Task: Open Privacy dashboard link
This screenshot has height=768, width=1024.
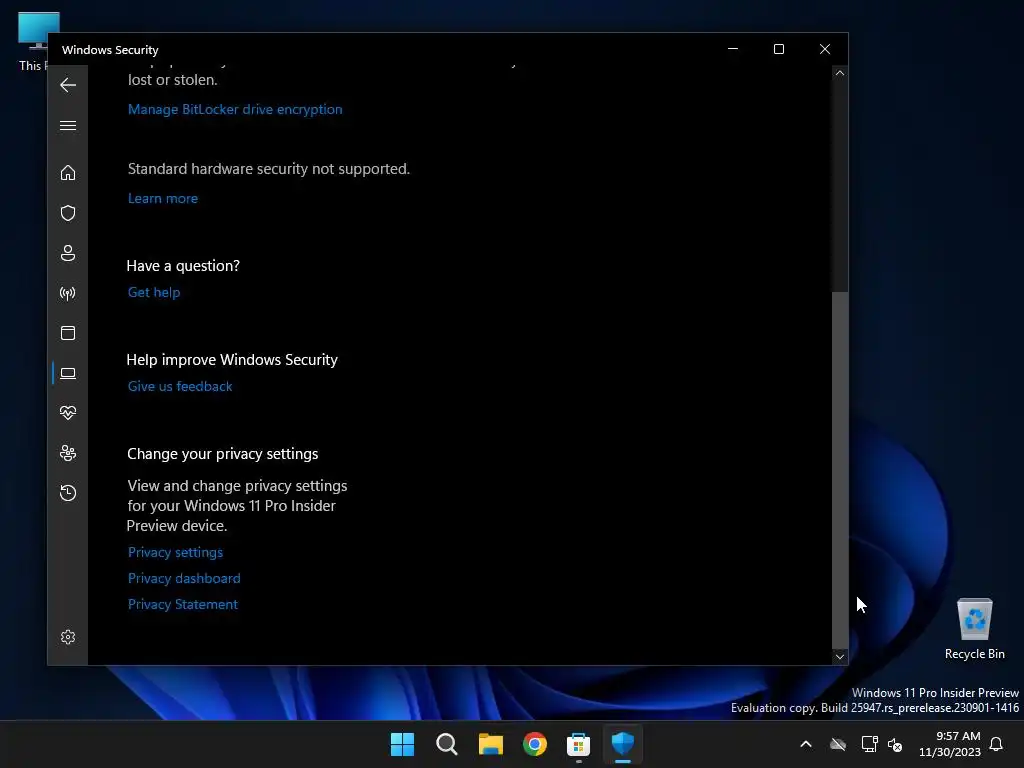Action: tap(184, 579)
